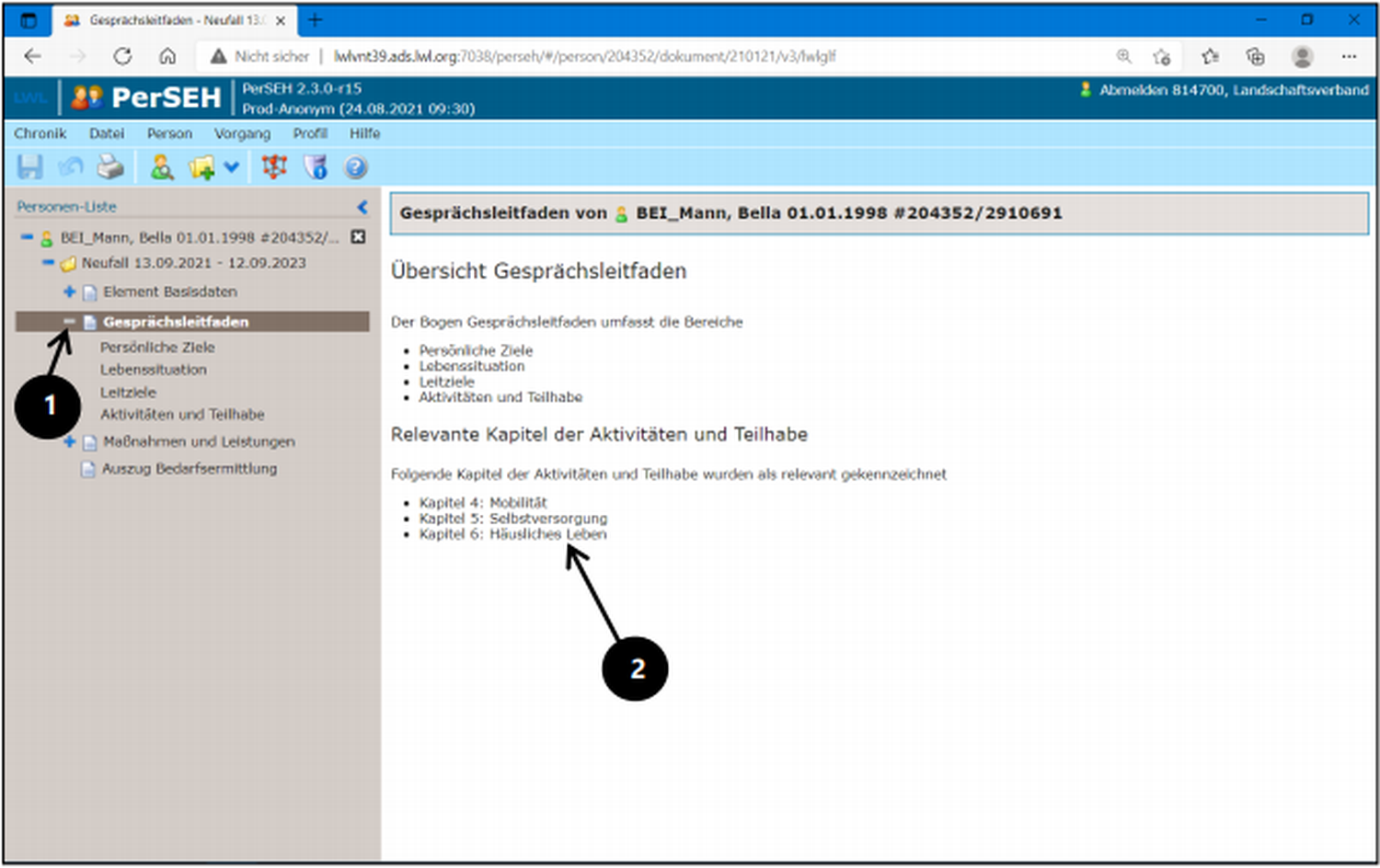Open the Hilfe menu
The height and width of the screenshot is (868, 1380).
coord(364,133)
